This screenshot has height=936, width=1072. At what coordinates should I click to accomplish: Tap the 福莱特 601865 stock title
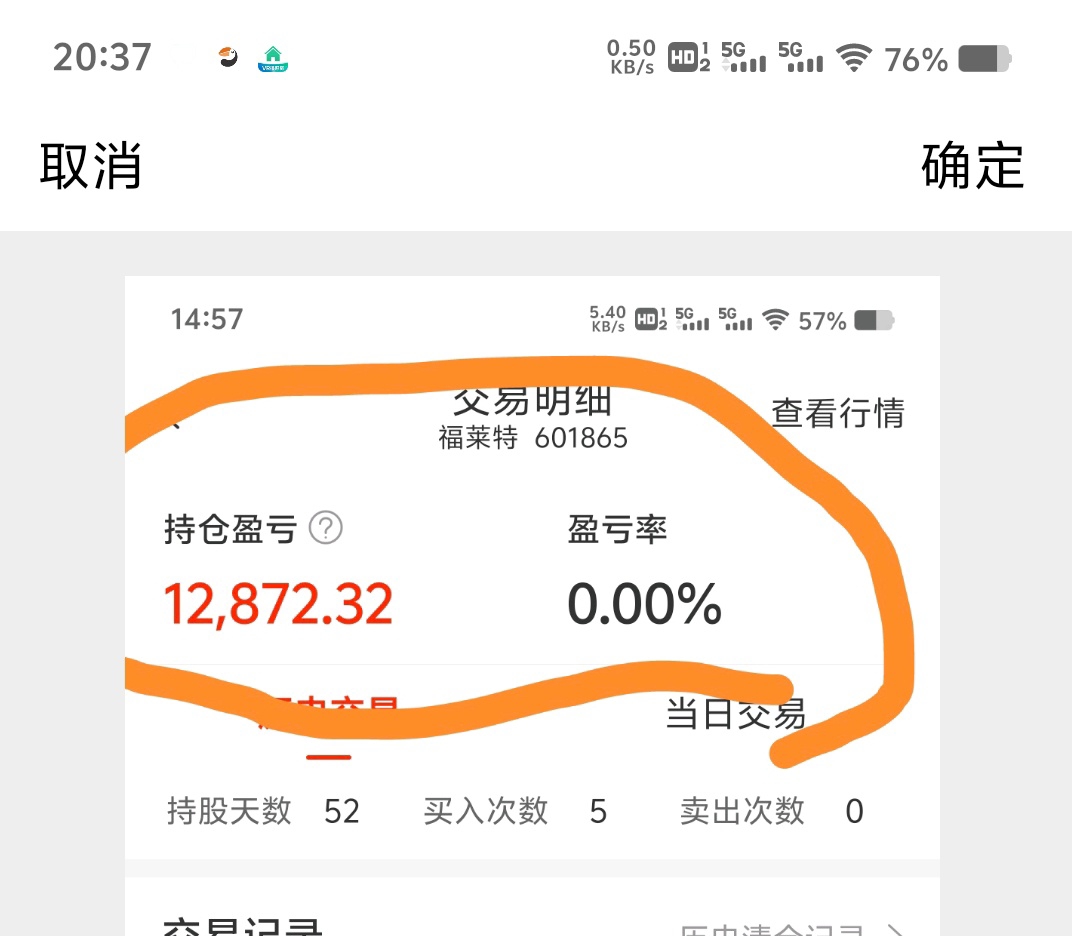[x=533, y=438]
